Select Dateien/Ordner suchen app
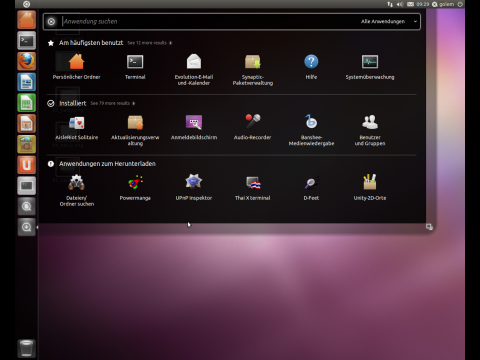This screenshot has width=480, height=360. point(77,190)
